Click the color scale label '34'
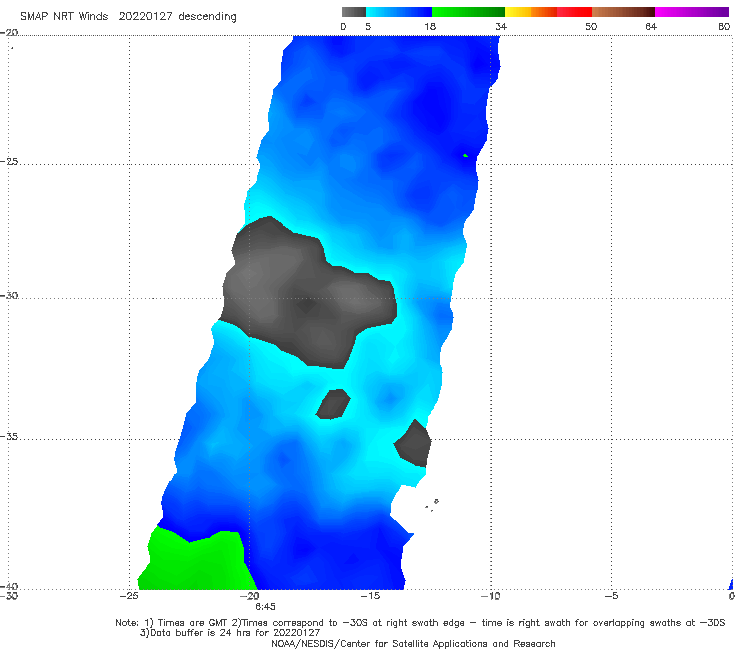740x650 pixels. click(501, 27)
